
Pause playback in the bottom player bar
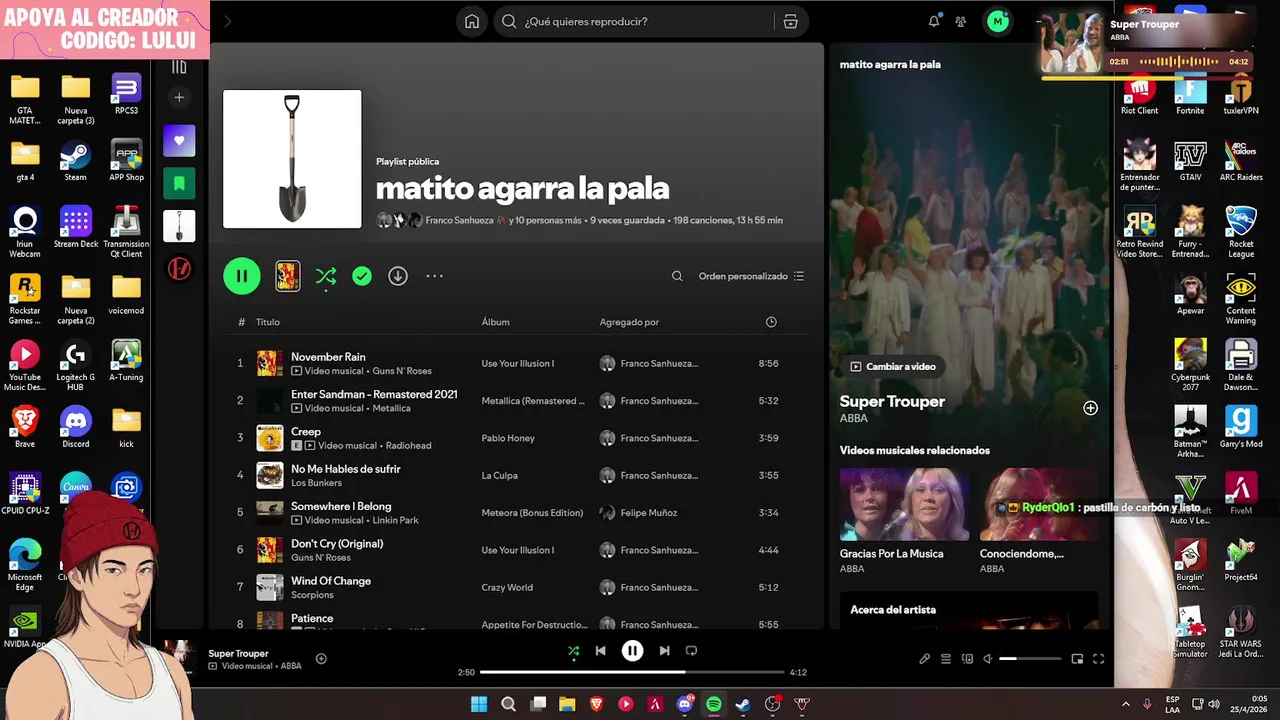tap(633, 651)
